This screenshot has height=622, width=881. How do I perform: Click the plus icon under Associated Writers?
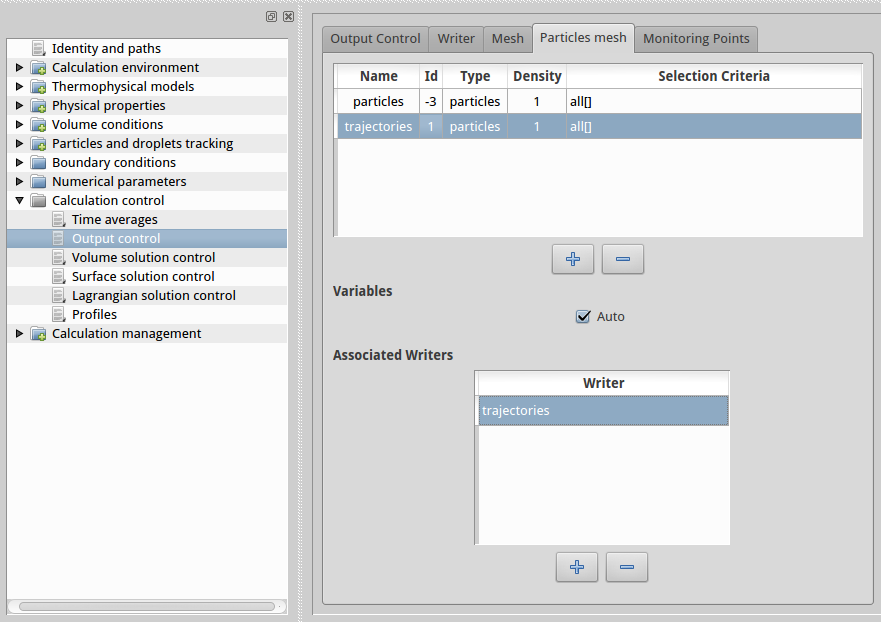point(577,567)
